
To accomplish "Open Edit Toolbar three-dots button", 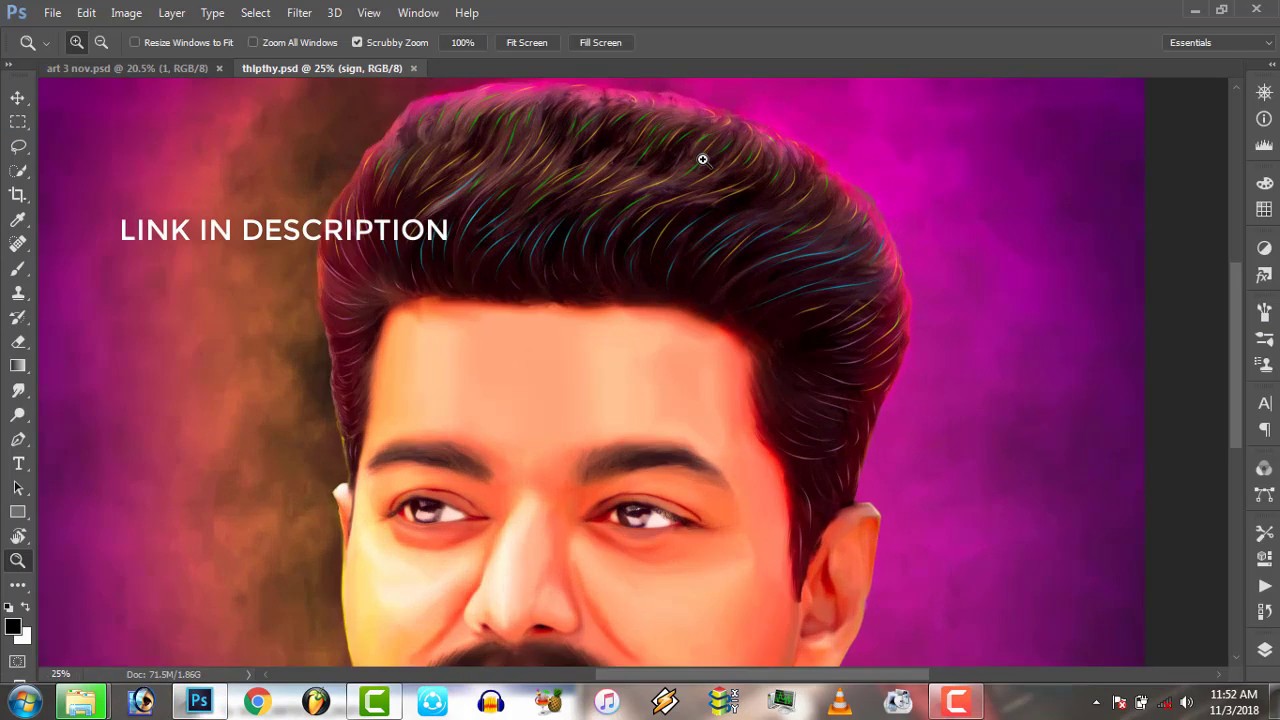I will point(18,585).
